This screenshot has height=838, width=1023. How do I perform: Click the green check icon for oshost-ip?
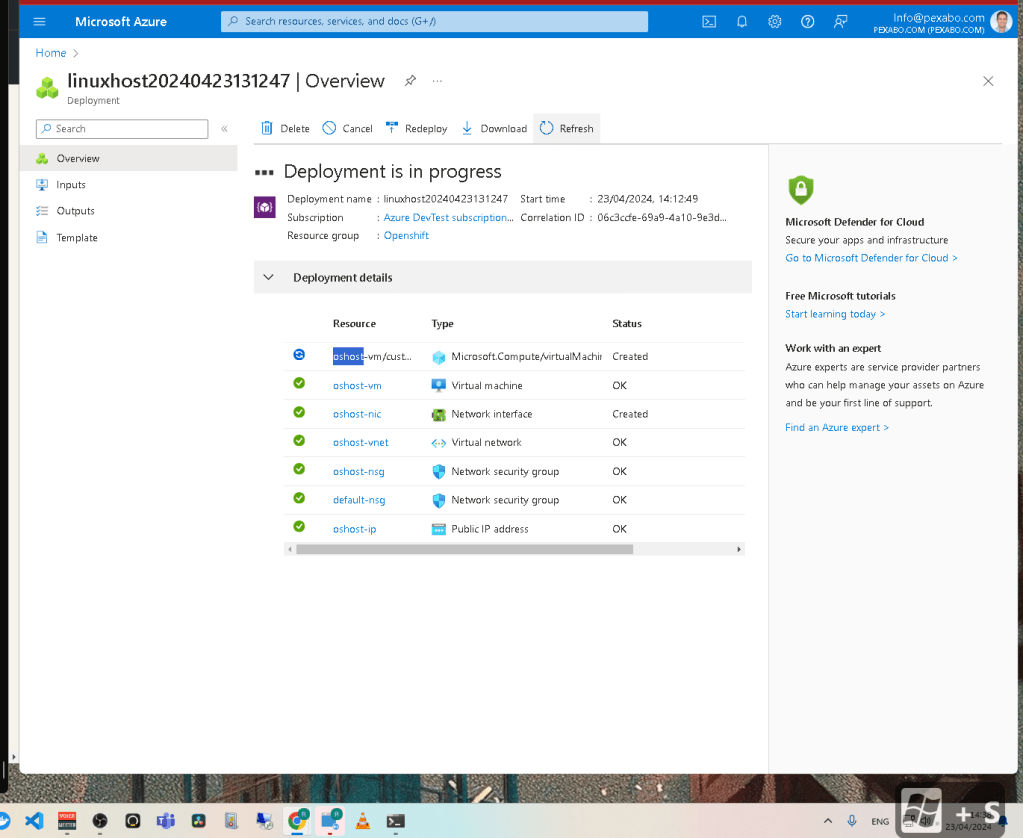pos(299,526)
